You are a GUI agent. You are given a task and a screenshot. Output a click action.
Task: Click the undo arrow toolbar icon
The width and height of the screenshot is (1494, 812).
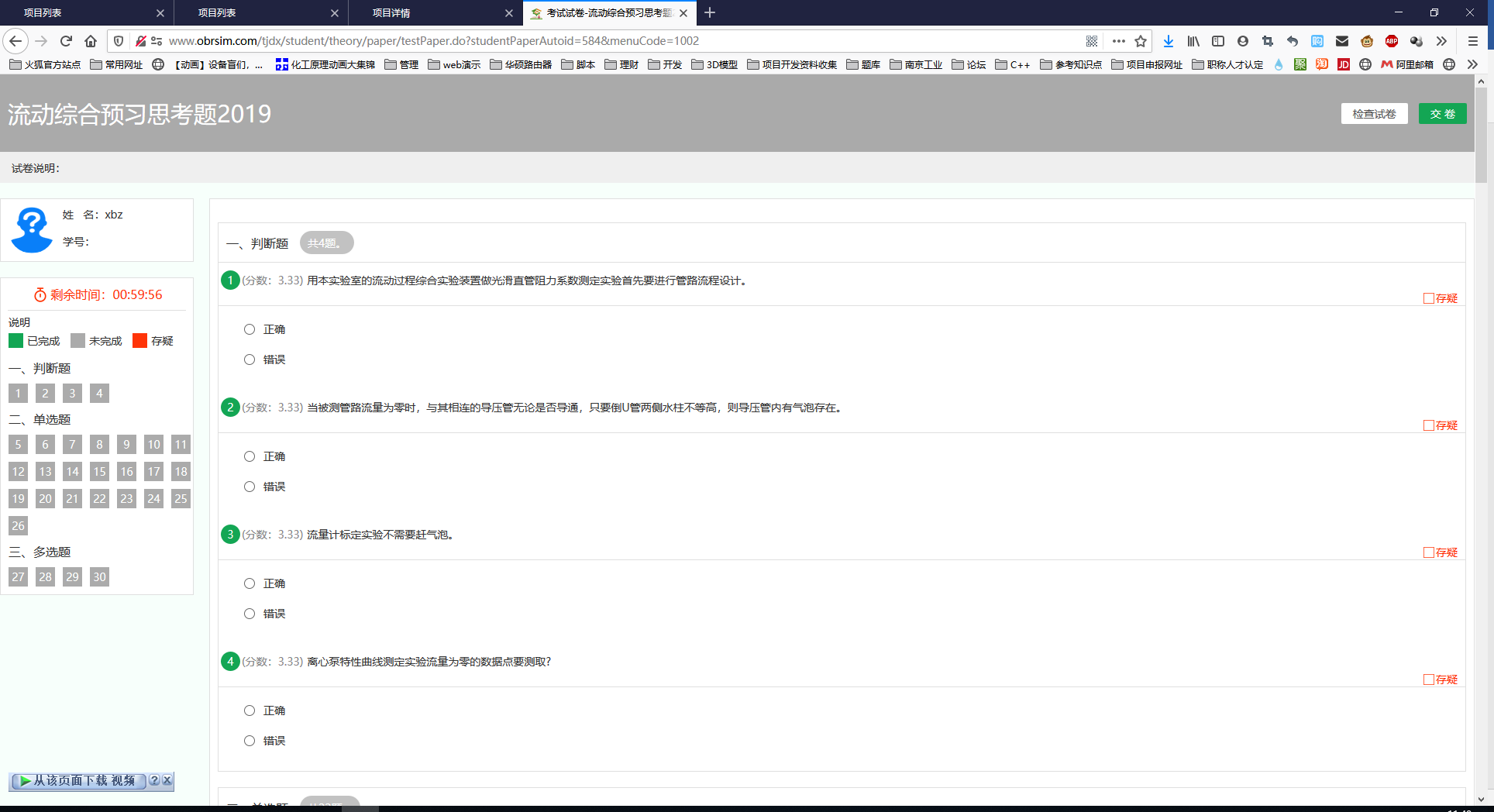pos(1293,41)
